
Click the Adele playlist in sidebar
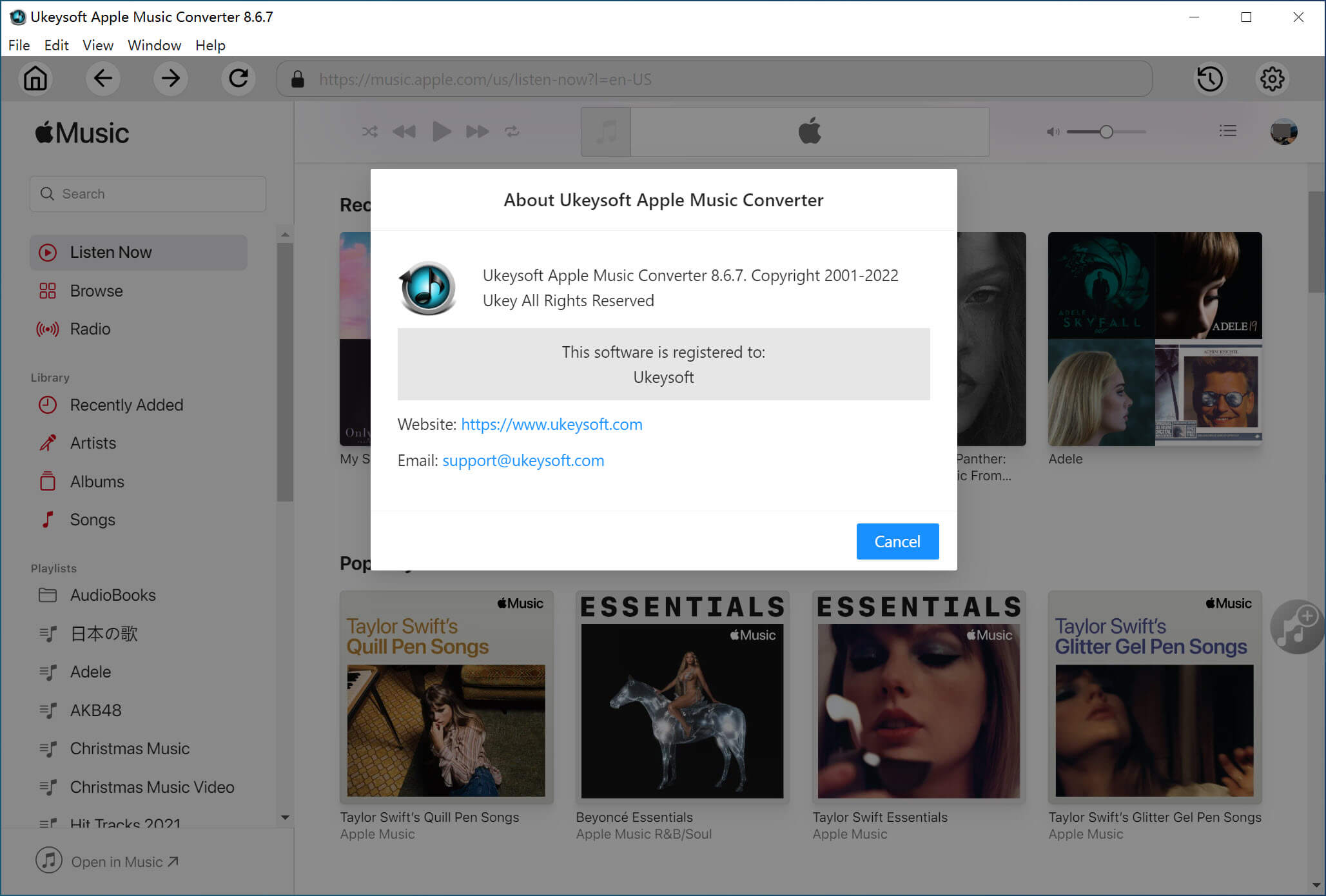89,672
